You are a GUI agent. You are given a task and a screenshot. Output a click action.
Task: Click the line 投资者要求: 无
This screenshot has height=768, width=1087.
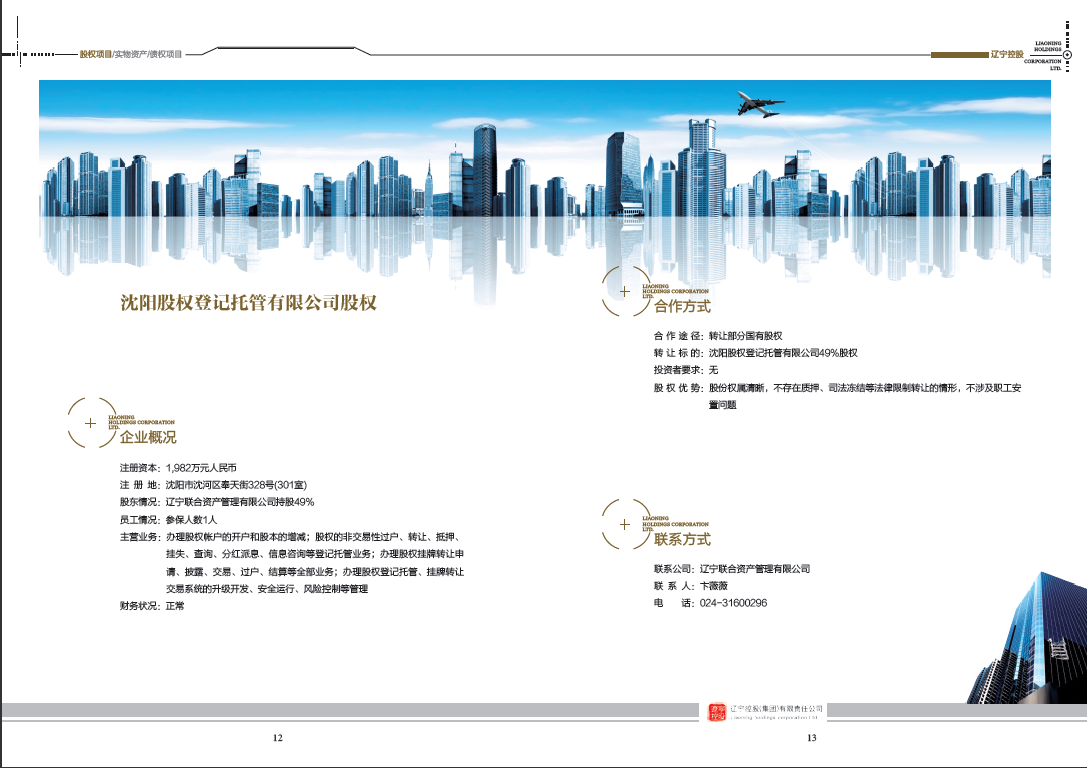(x=686, y=370)
